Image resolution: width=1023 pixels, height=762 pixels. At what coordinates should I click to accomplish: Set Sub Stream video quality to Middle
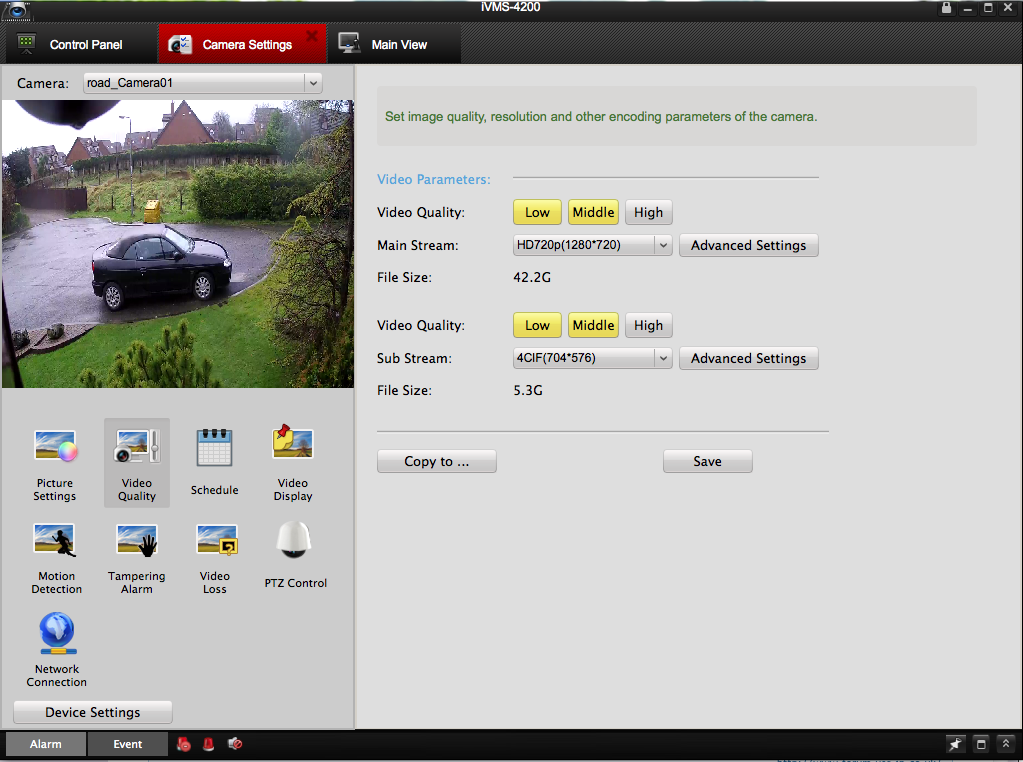click(593, 325)
